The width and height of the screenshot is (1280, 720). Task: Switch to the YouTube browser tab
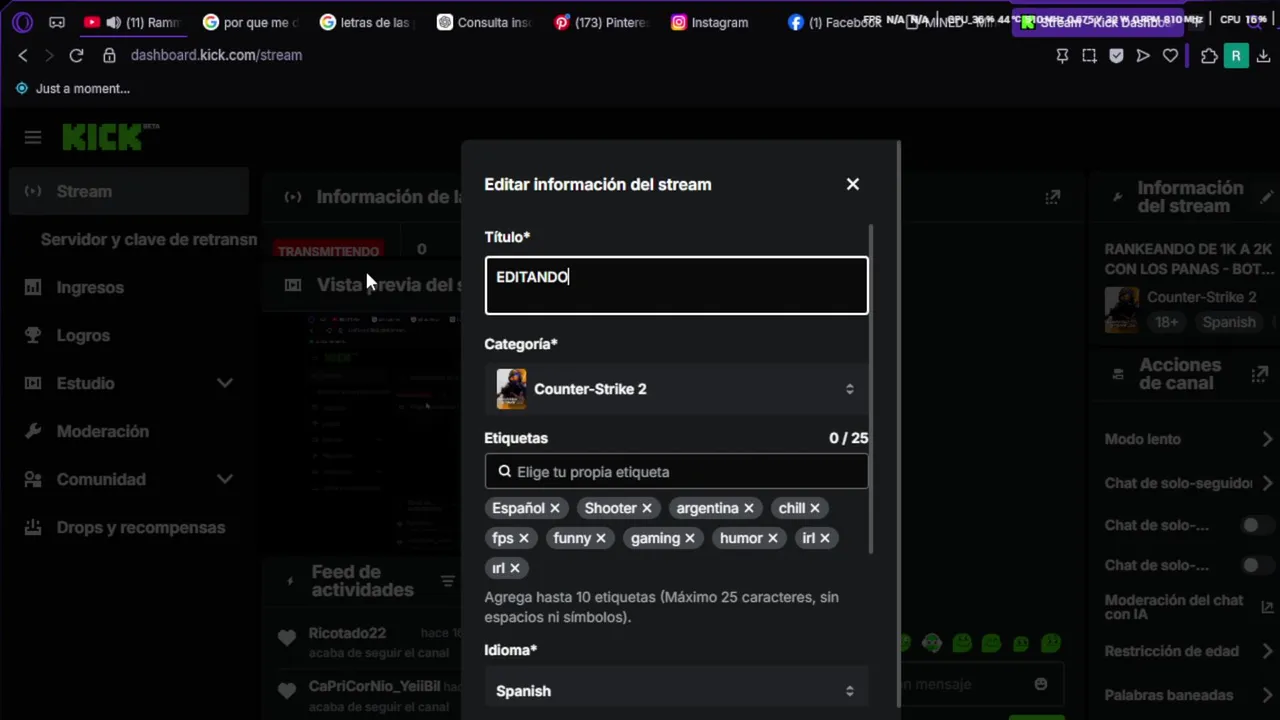pyautogui.click(x=132, y=22)
